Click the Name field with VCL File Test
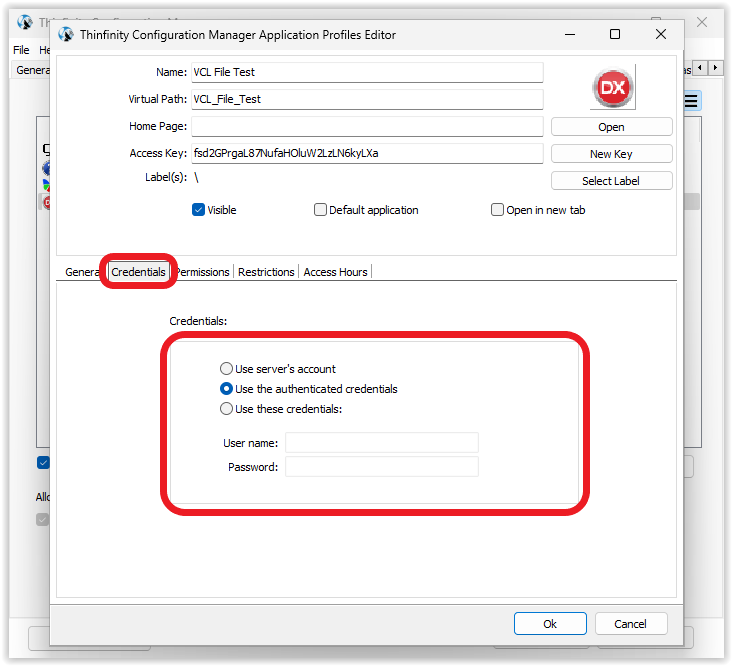Viewport: 732px width, 666px height. (x=367, y=72)
